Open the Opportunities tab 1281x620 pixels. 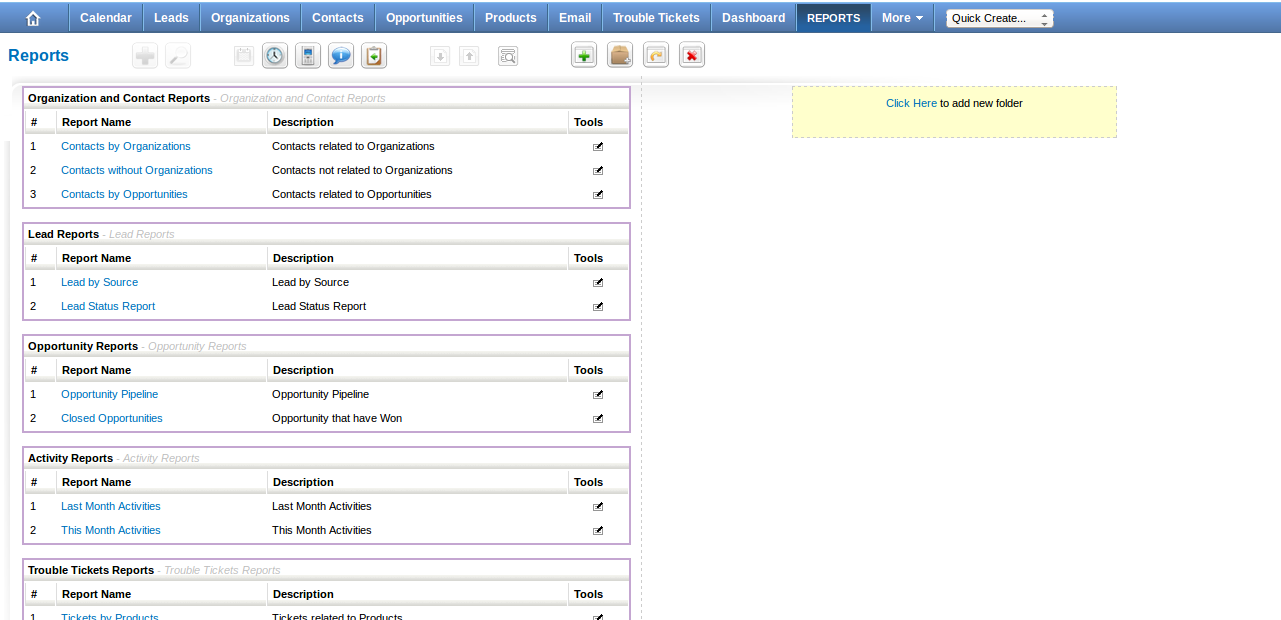tap(424, 18)
